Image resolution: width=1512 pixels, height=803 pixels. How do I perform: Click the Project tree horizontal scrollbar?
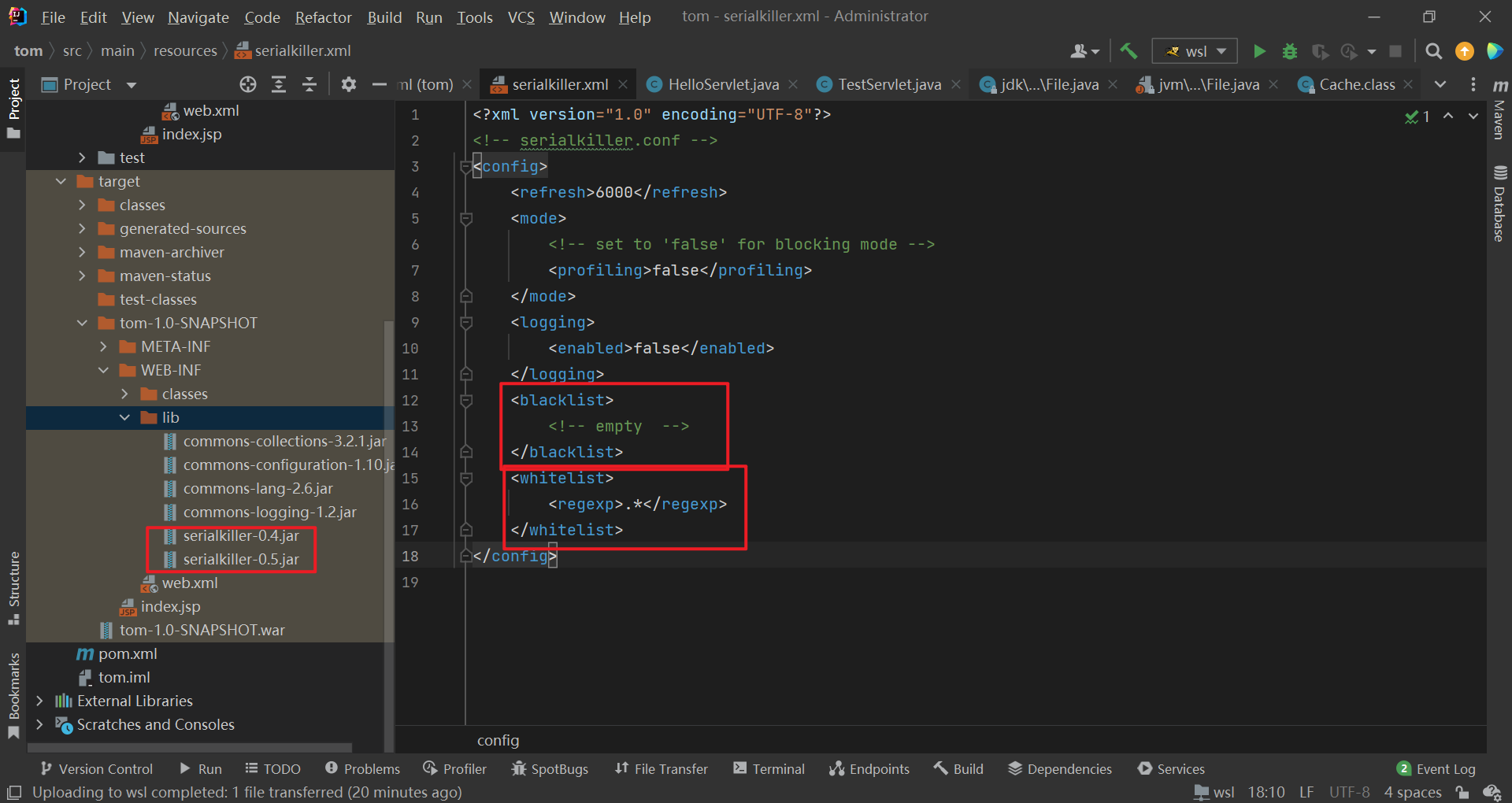click(x=191, y=746)
